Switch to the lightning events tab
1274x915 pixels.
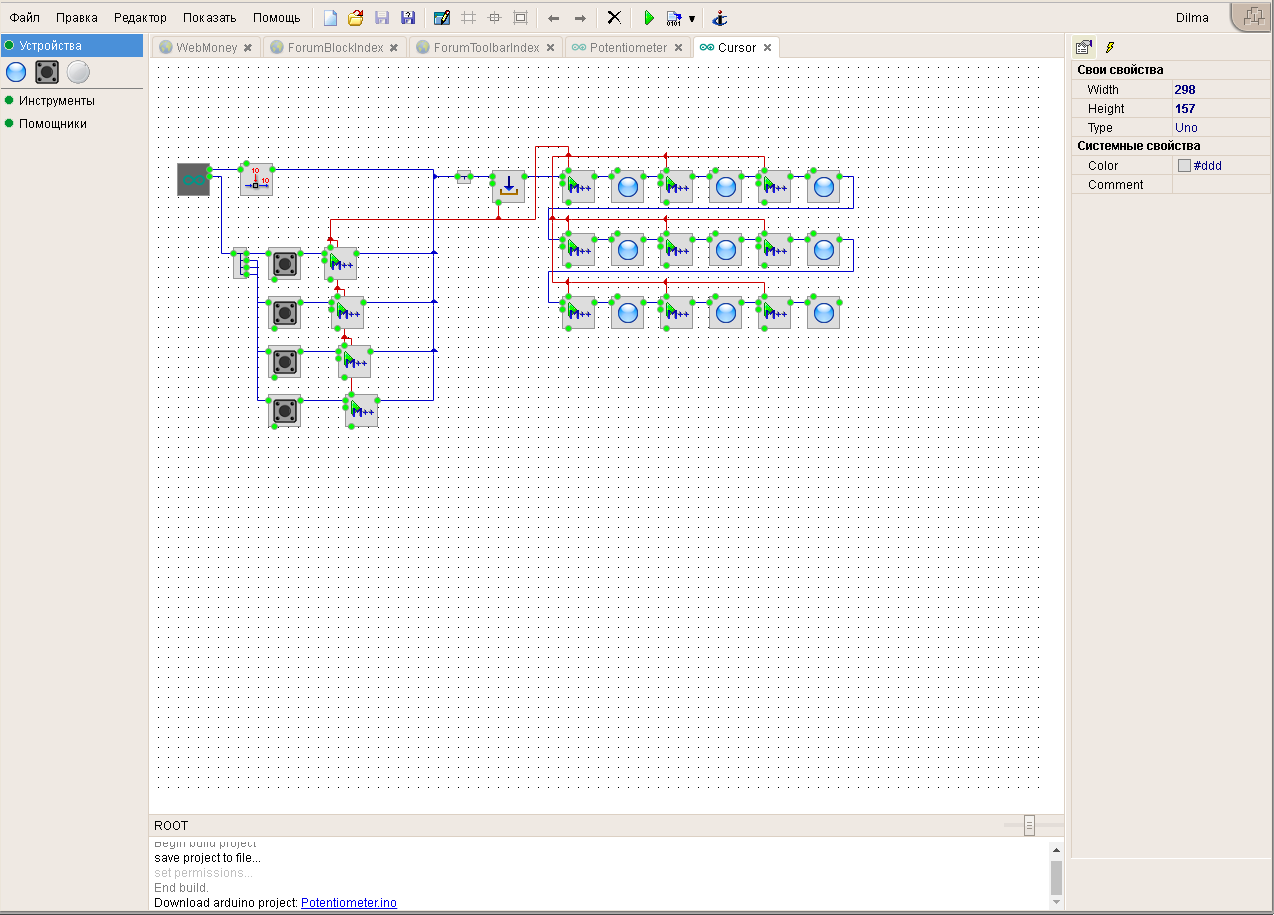[x=1109, y=47]
